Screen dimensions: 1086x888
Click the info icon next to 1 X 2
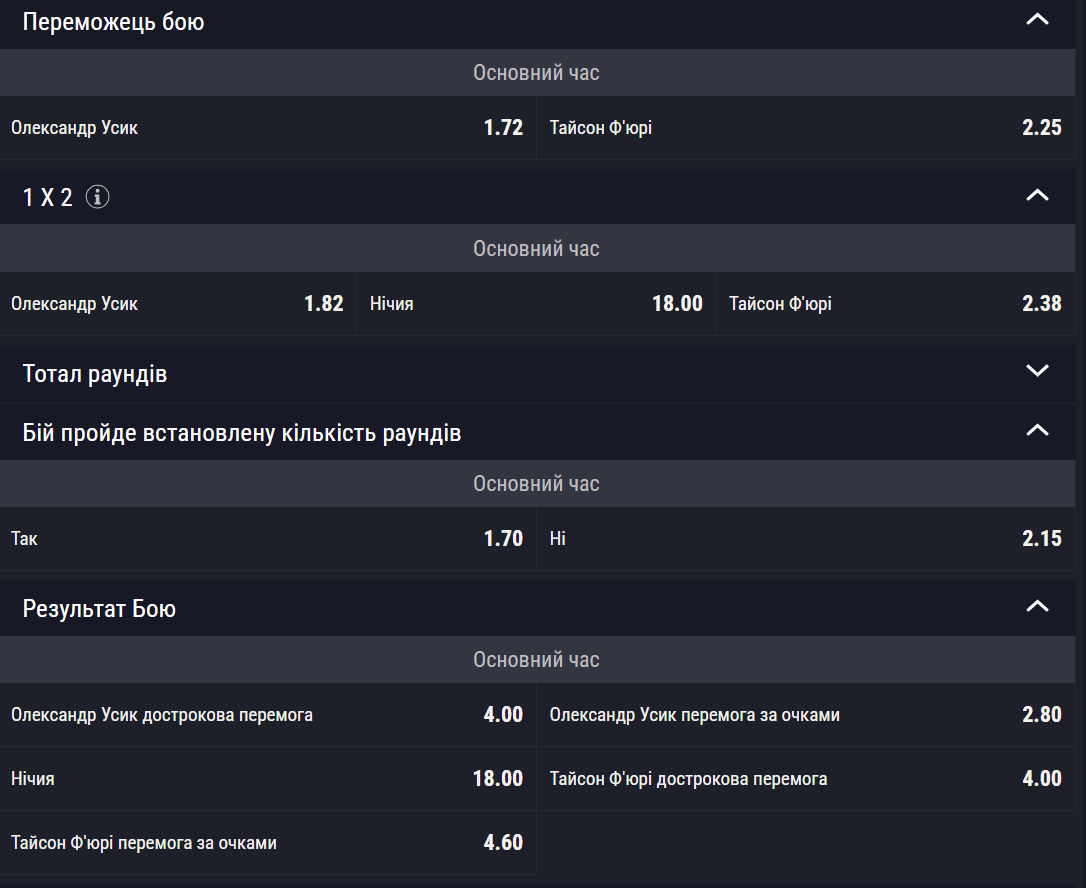(x=97, y=197)
